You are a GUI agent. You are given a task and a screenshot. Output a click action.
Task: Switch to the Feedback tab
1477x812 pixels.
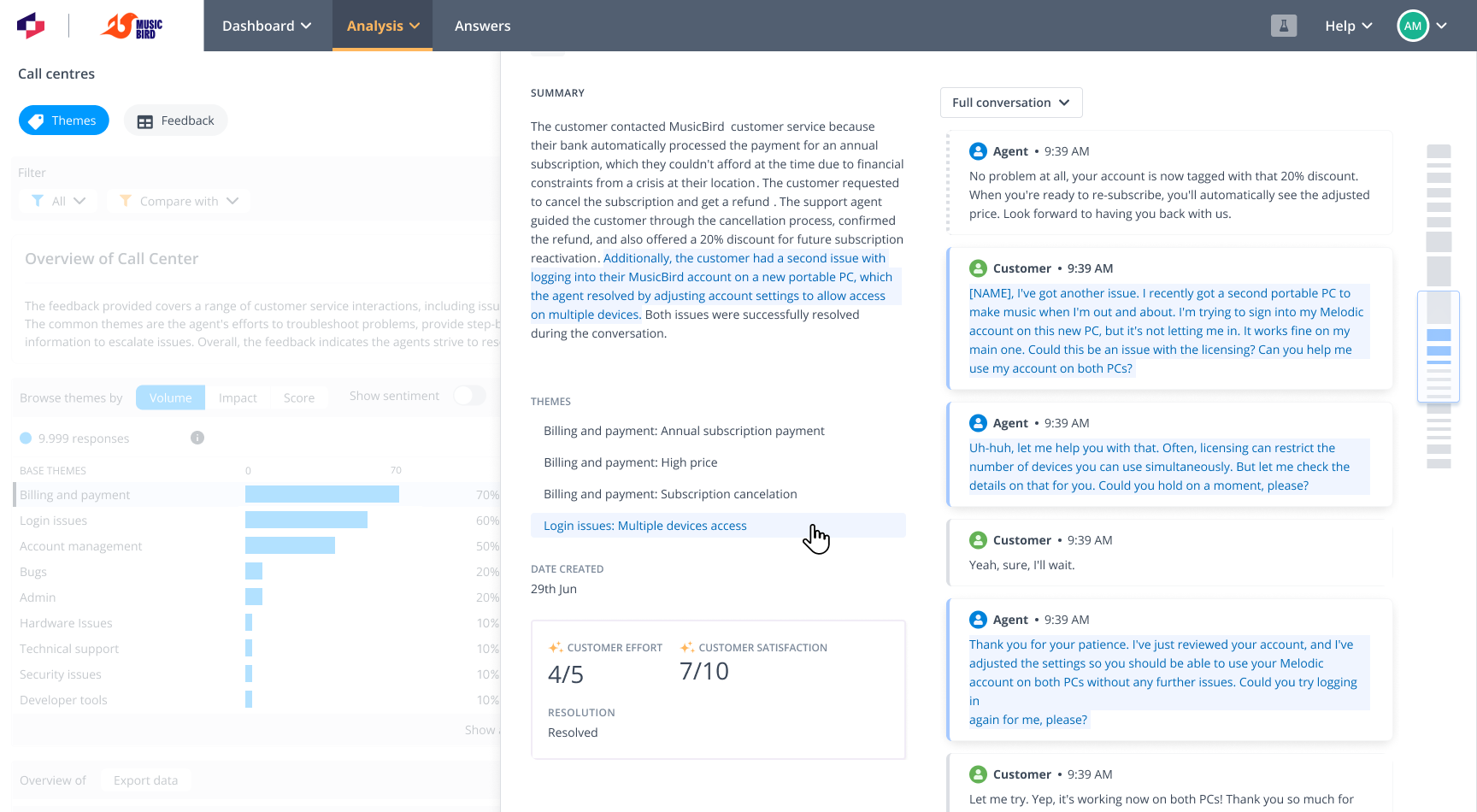coord(176,121)
